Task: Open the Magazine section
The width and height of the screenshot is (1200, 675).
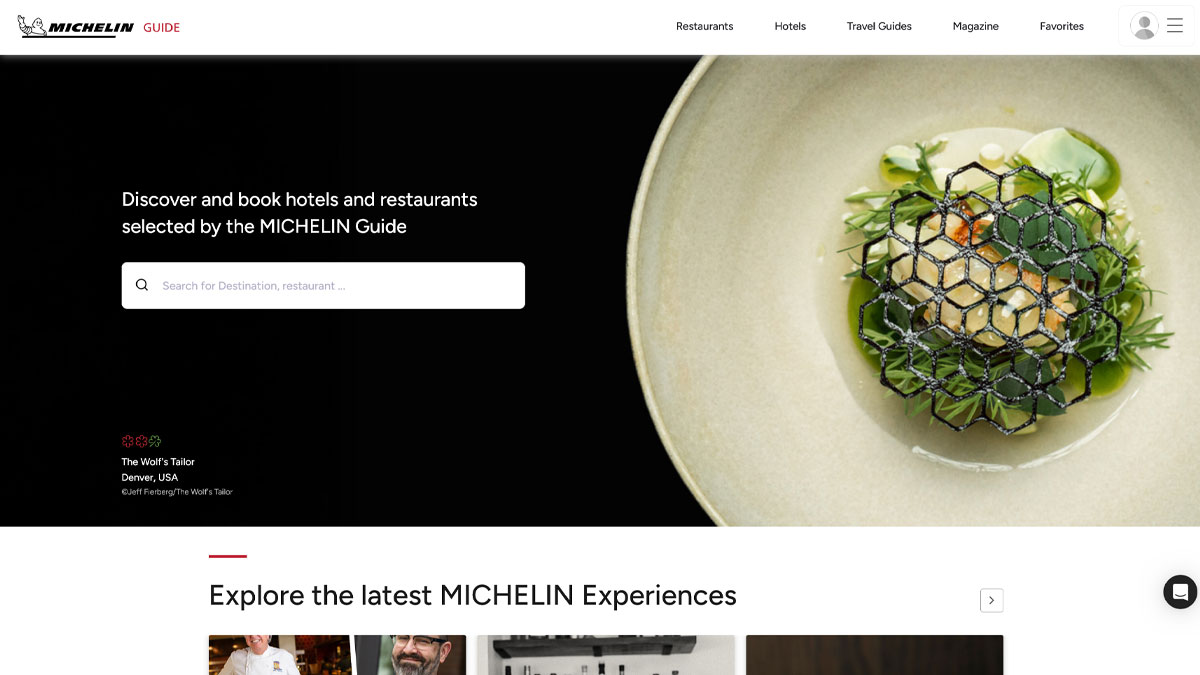Action: pos(975,26)
